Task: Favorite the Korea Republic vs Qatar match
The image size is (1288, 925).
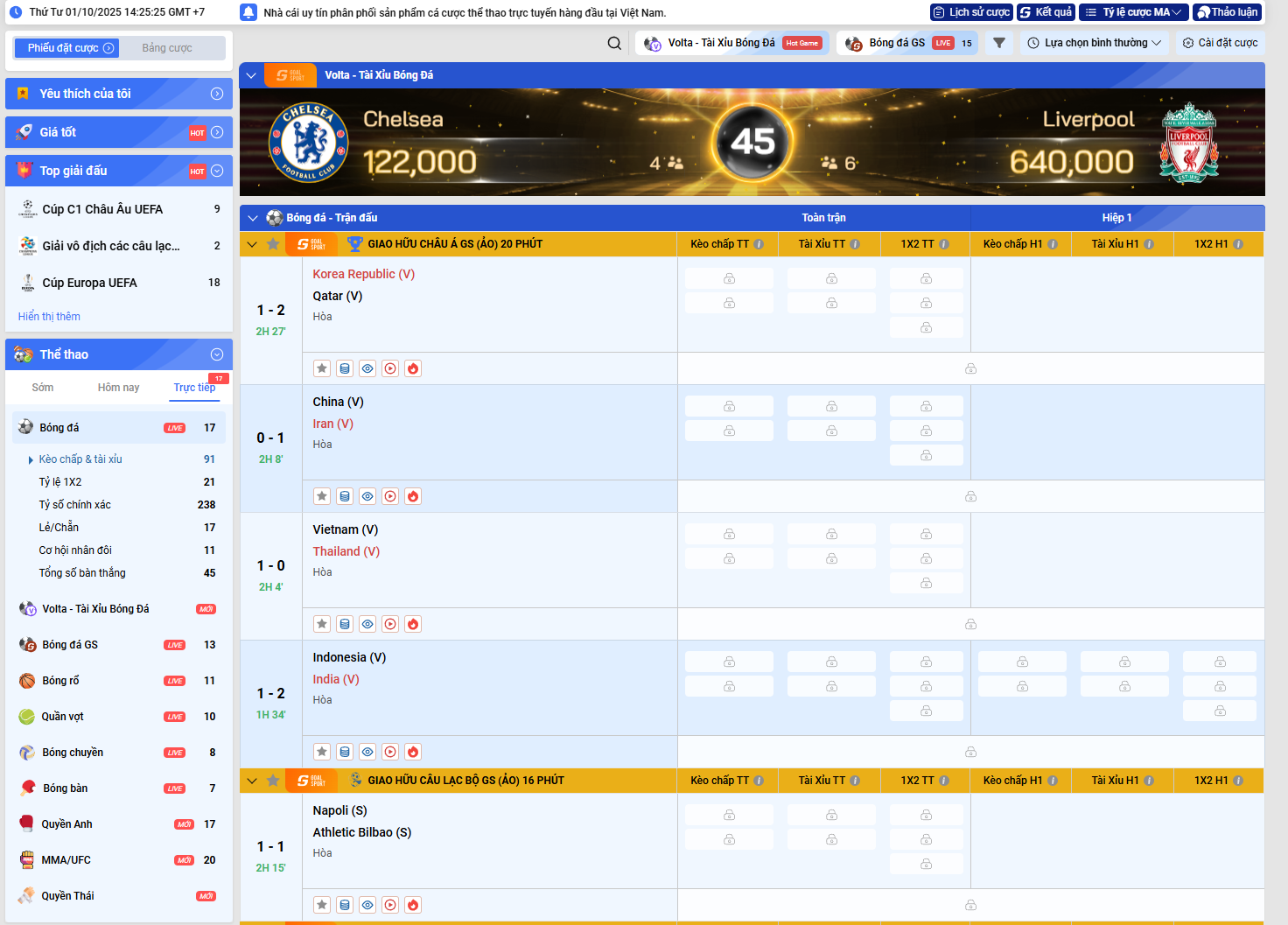Action: click(x=322, y=368)
